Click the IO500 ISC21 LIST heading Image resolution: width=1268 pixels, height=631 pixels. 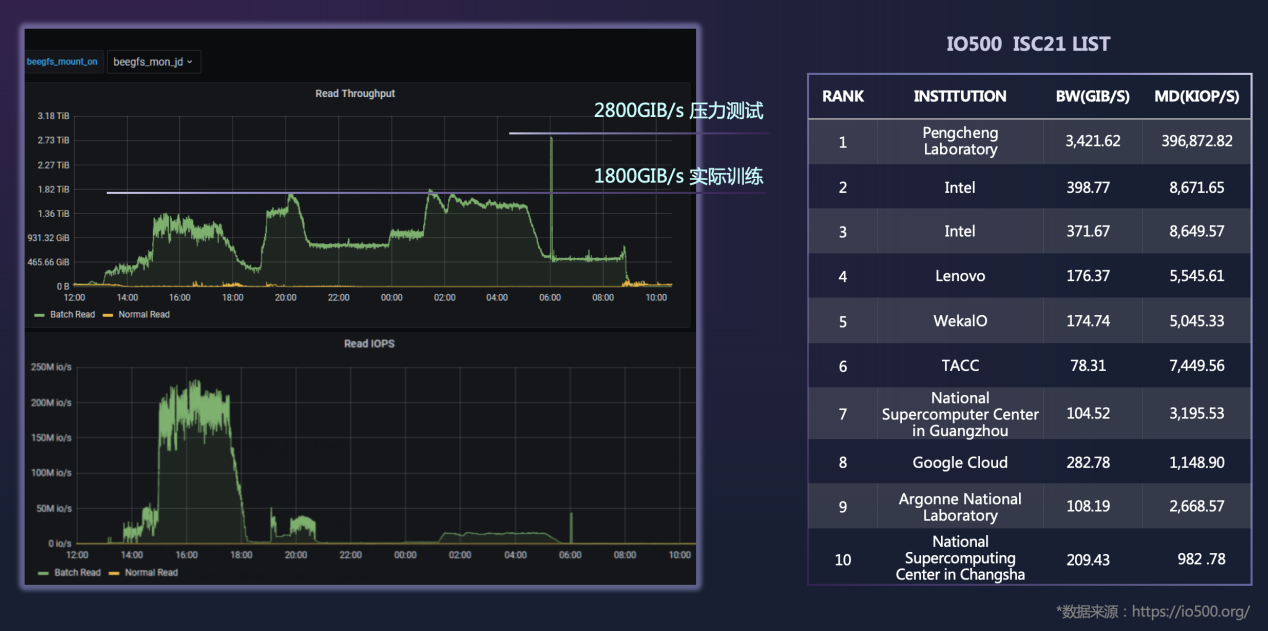pyautogui.click(x=1028, y=45)
